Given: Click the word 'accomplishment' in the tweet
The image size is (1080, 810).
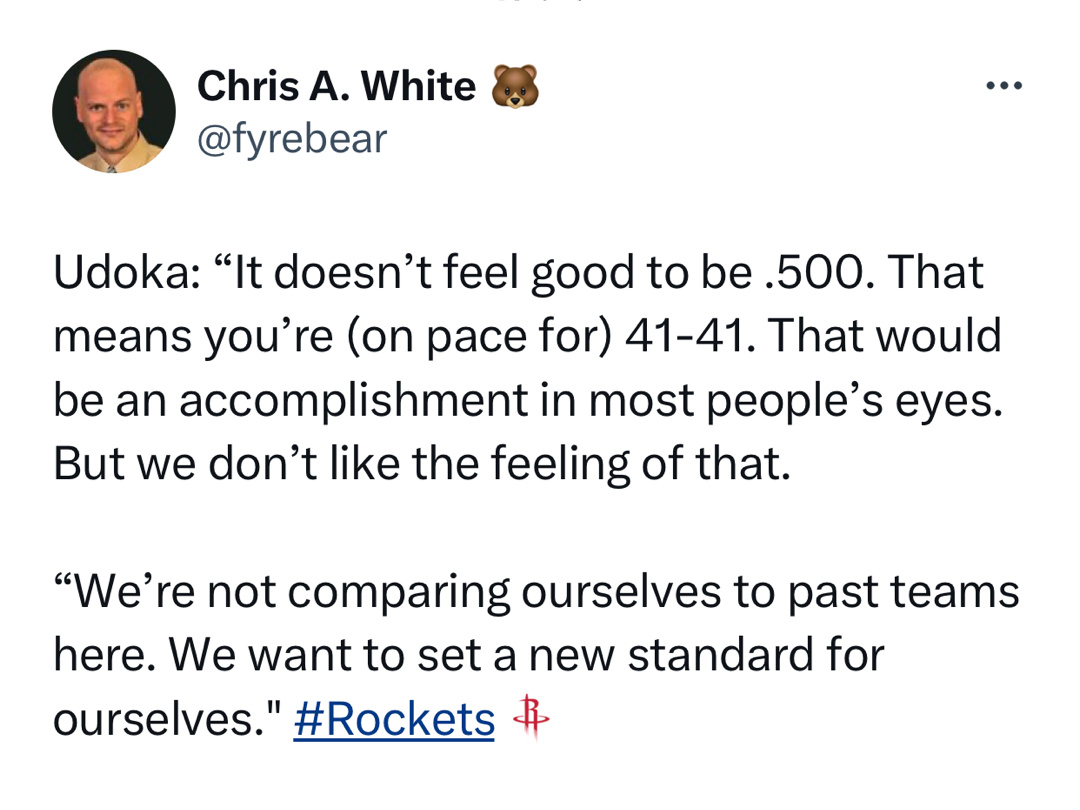Looking at the screenshot, I should coord(353,401).
